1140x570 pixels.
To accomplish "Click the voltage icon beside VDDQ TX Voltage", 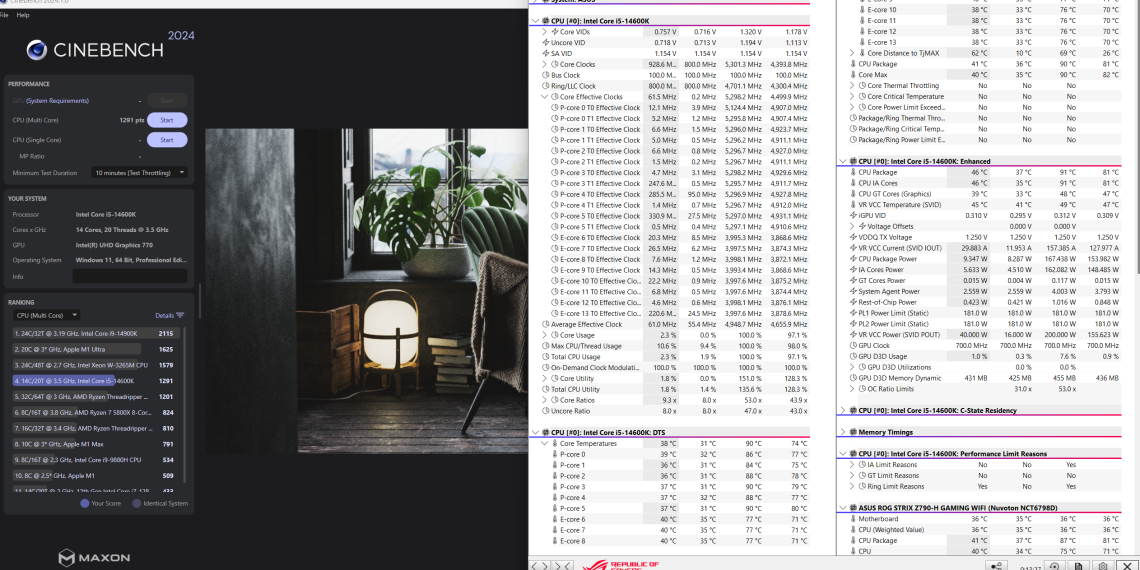I will pos(854,237).
